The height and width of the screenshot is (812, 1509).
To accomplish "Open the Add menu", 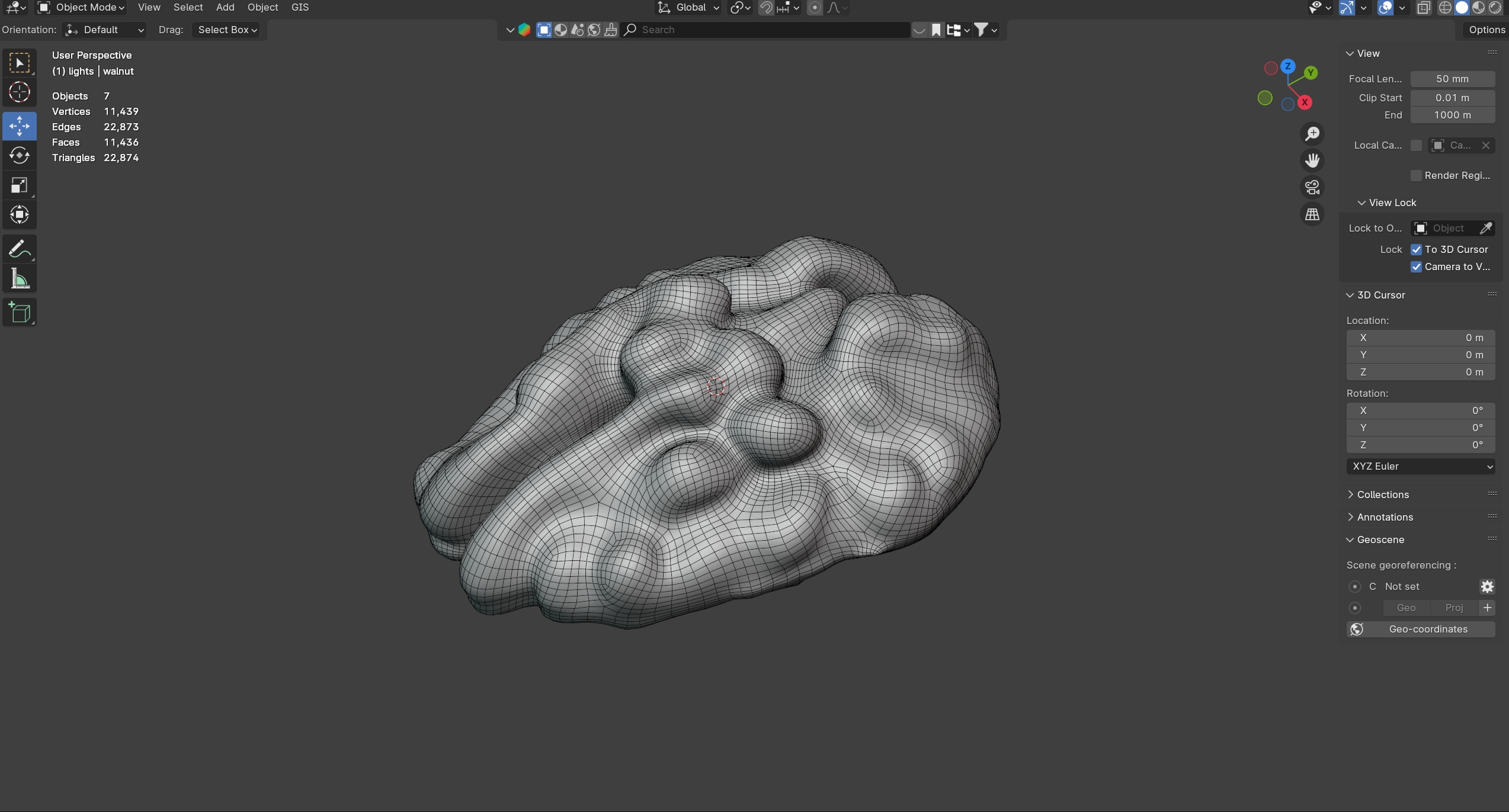I will click(x=225, y=8).
